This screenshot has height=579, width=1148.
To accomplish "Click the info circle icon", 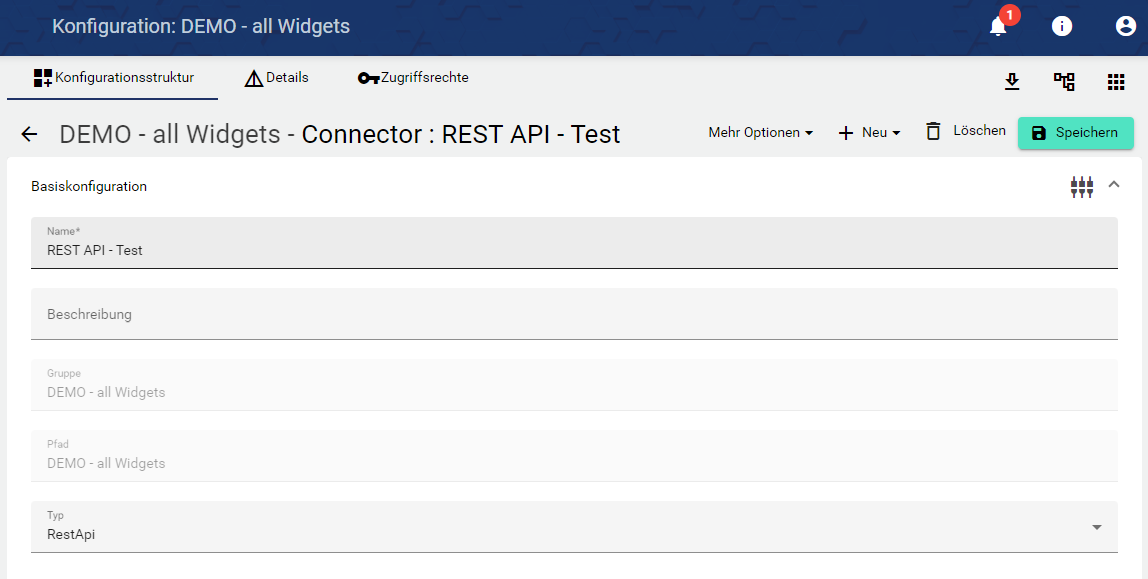I will coord(1062,27).
